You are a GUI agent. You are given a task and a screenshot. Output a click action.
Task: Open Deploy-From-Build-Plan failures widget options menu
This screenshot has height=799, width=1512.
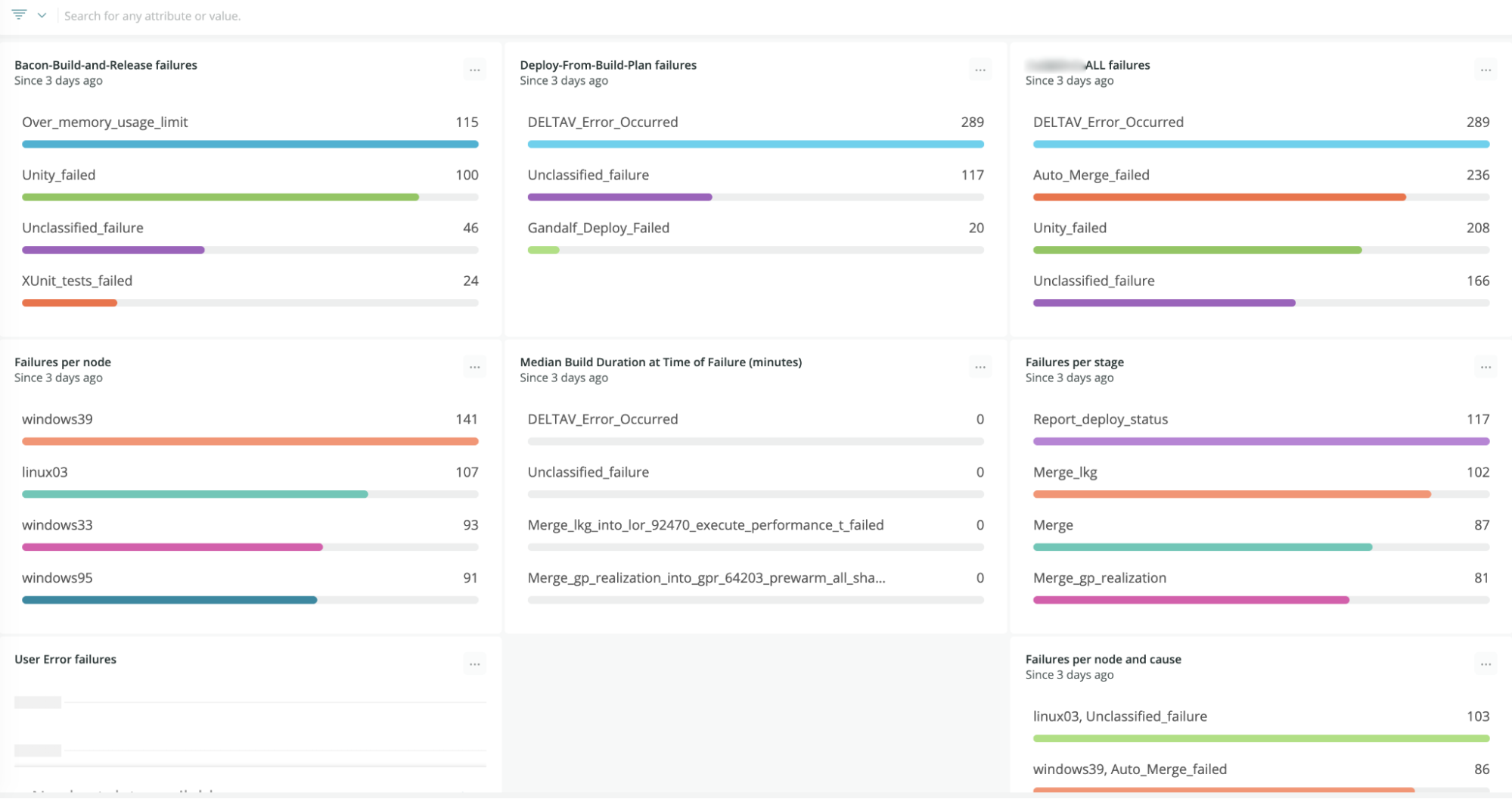(x=980, y=70)
